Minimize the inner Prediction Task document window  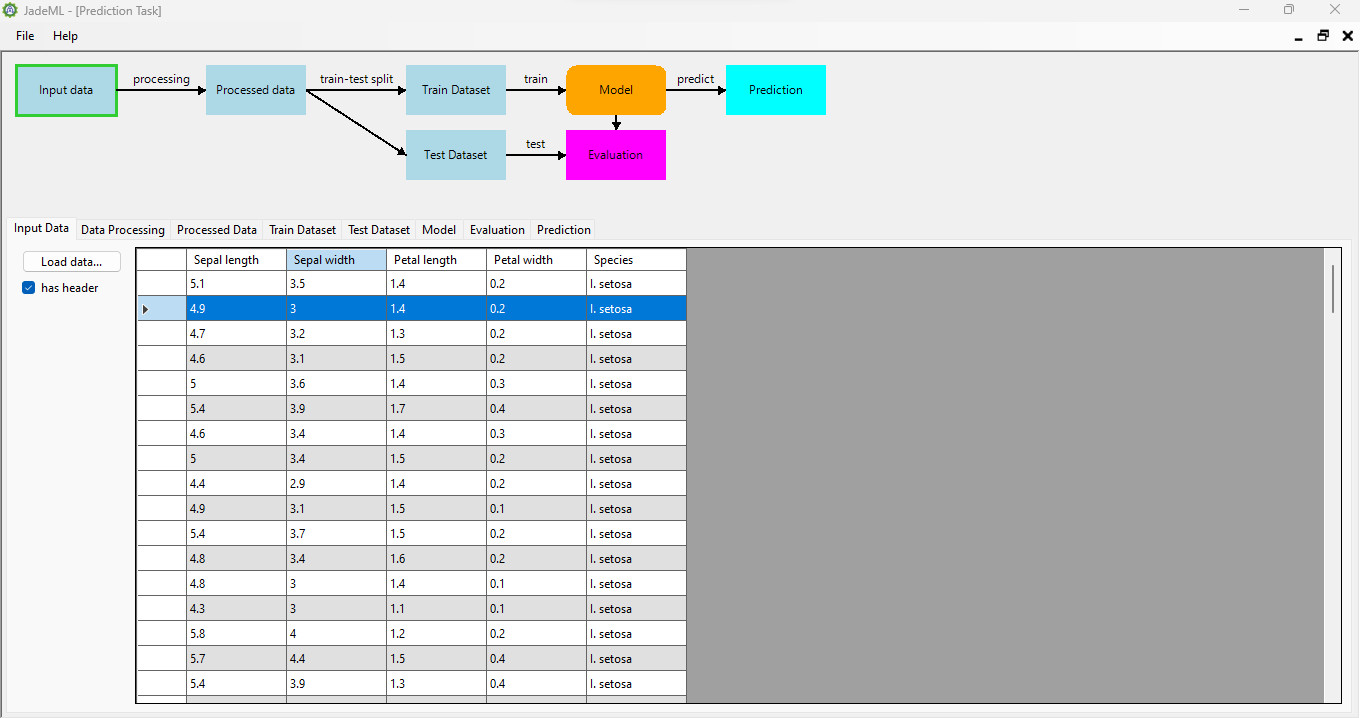pos(1298,36)
